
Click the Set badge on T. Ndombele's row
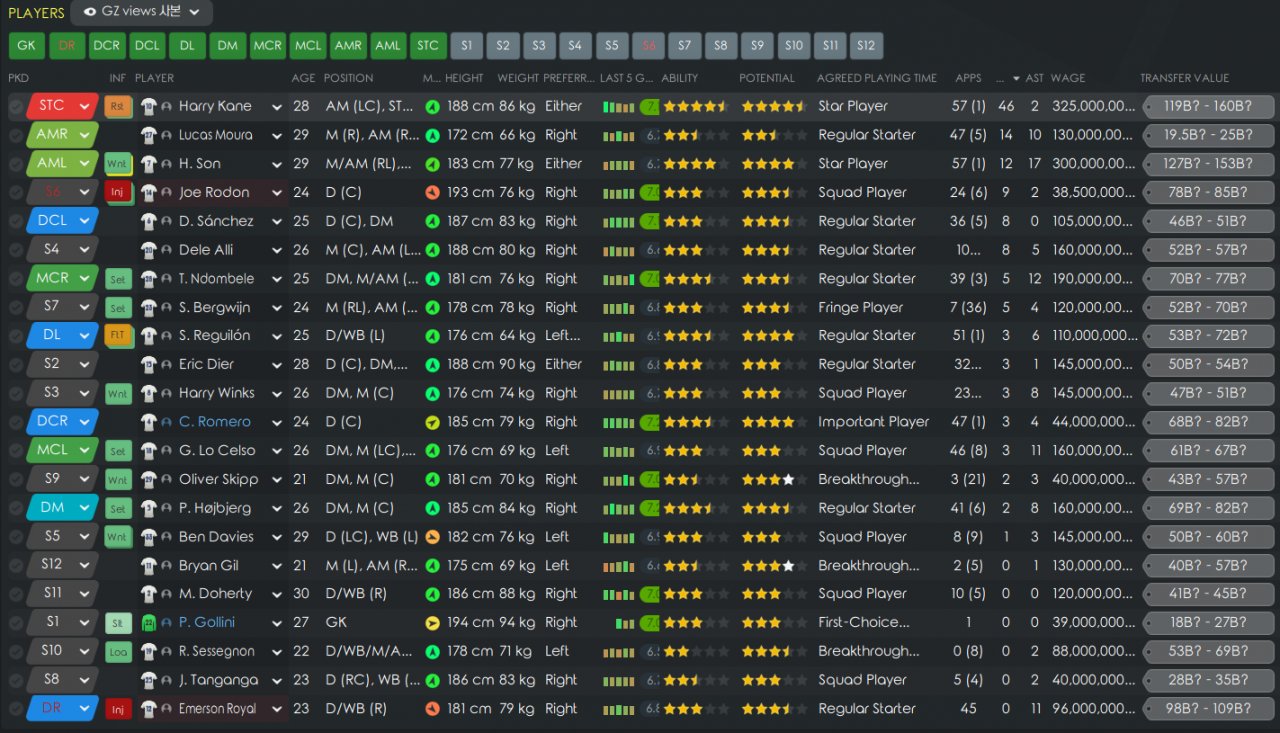pyautogui.click(x=118, y=279)
